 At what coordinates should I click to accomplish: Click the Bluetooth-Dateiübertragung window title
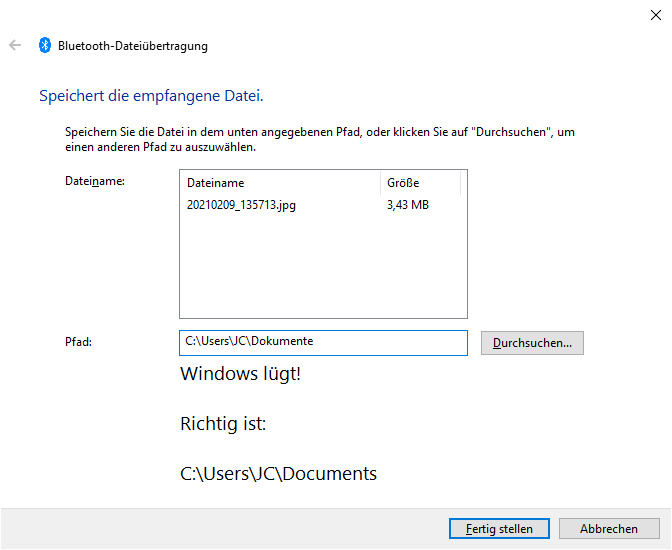coord(133,46)
